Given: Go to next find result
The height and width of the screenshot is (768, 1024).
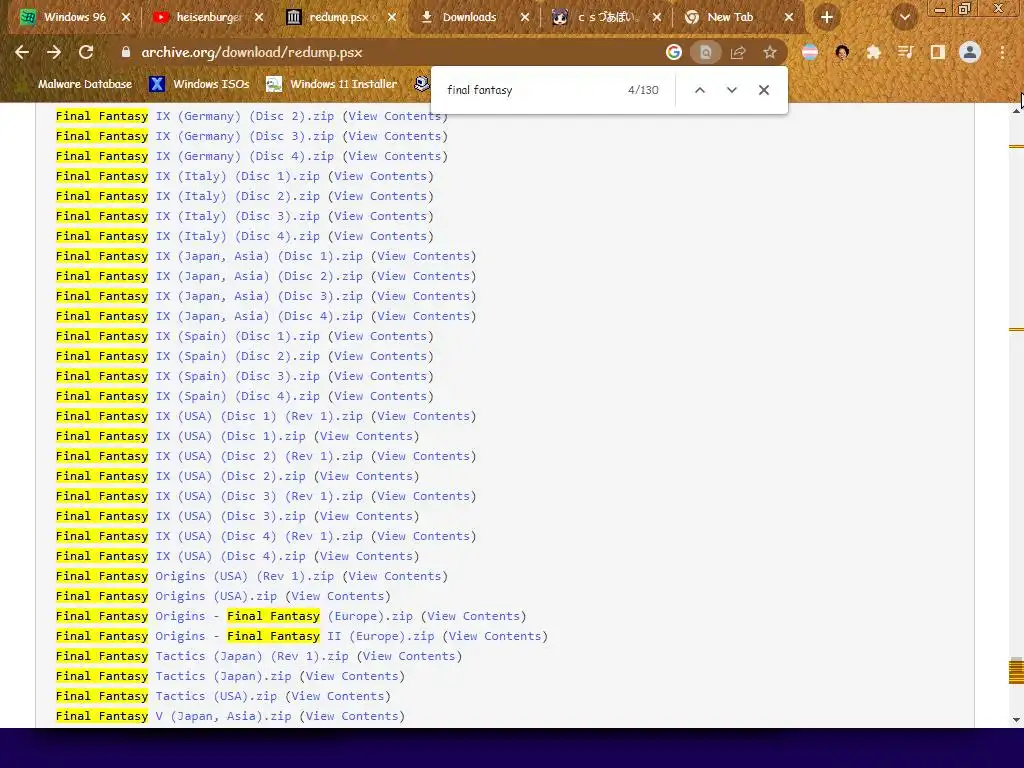Looking at the screenshot, I should point(731,90).
